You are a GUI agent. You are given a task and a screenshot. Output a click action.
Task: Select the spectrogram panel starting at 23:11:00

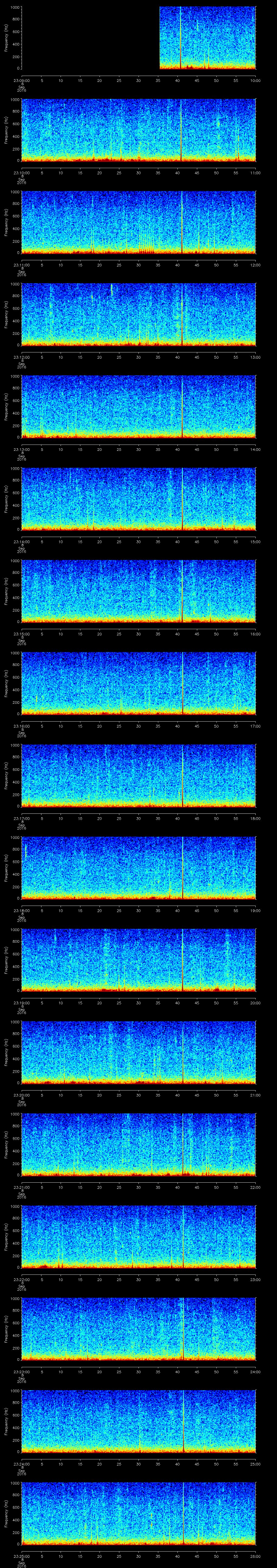[x=139, y=222]
